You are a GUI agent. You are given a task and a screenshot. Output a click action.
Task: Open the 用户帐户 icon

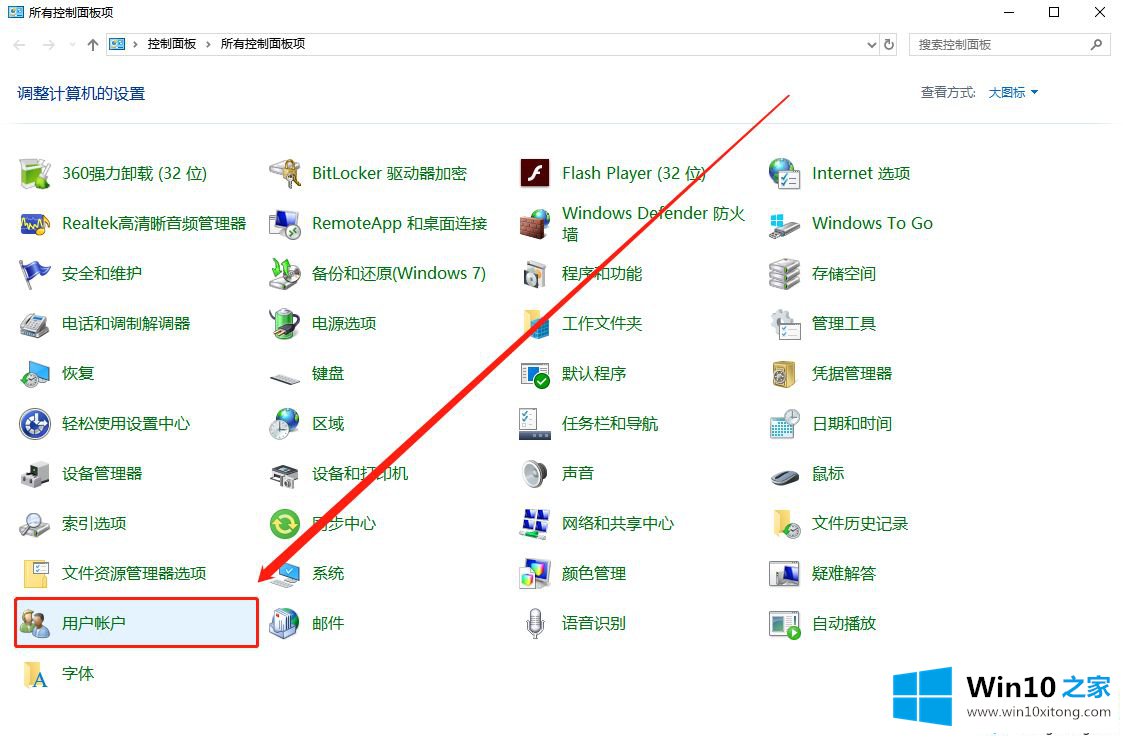(34, 623)
